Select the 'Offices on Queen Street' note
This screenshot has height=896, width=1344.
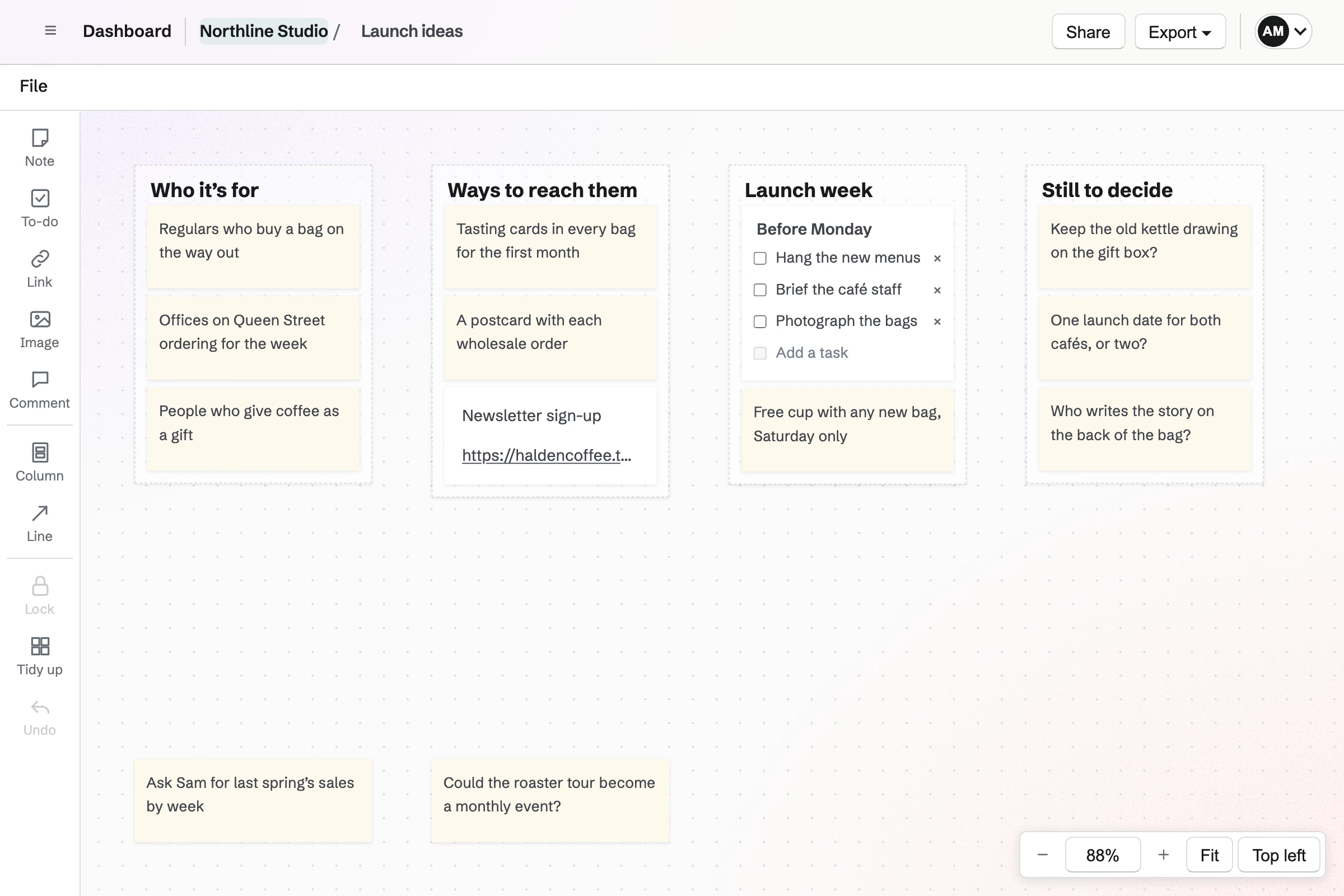point(253,338)
